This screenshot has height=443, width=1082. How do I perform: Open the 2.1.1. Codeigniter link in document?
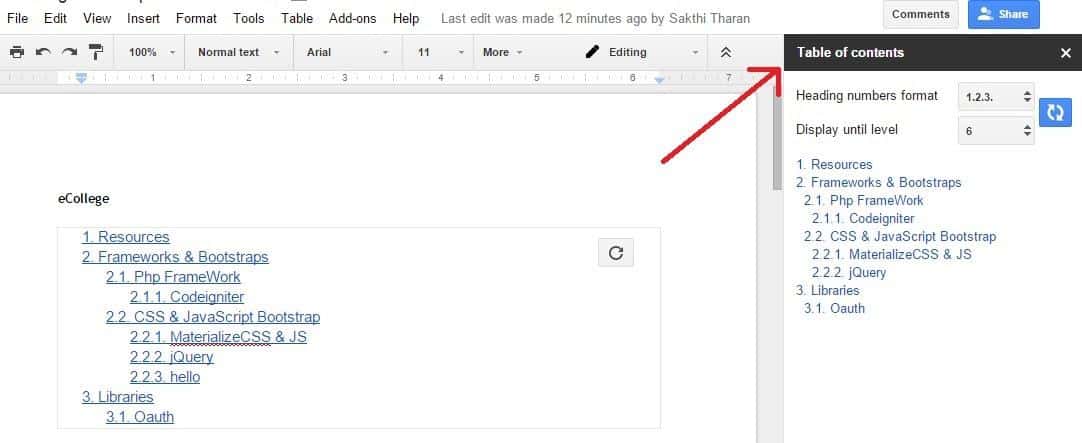click(x=187, y=297)
